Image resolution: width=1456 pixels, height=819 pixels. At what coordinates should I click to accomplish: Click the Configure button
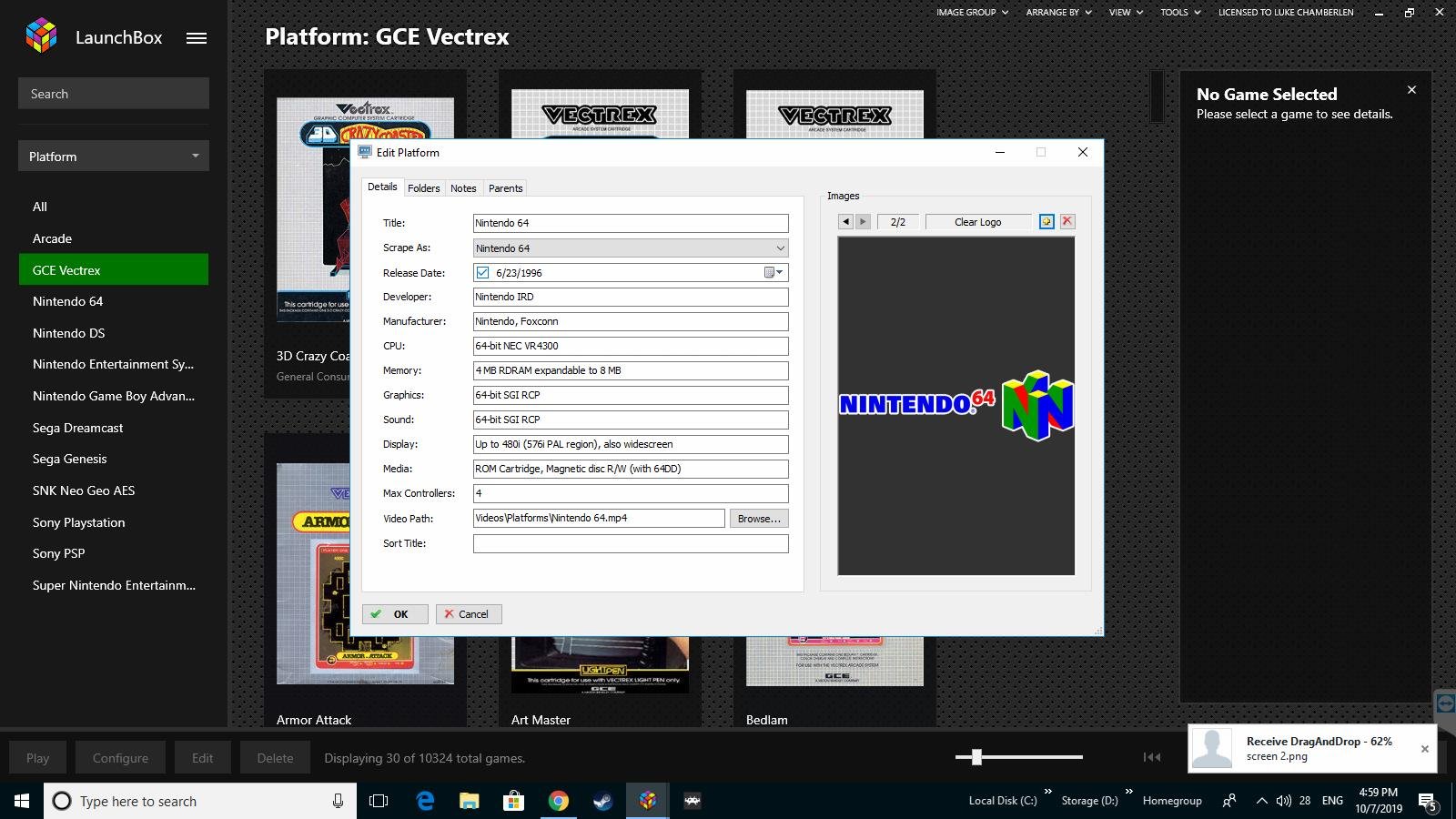click(120, 758)
